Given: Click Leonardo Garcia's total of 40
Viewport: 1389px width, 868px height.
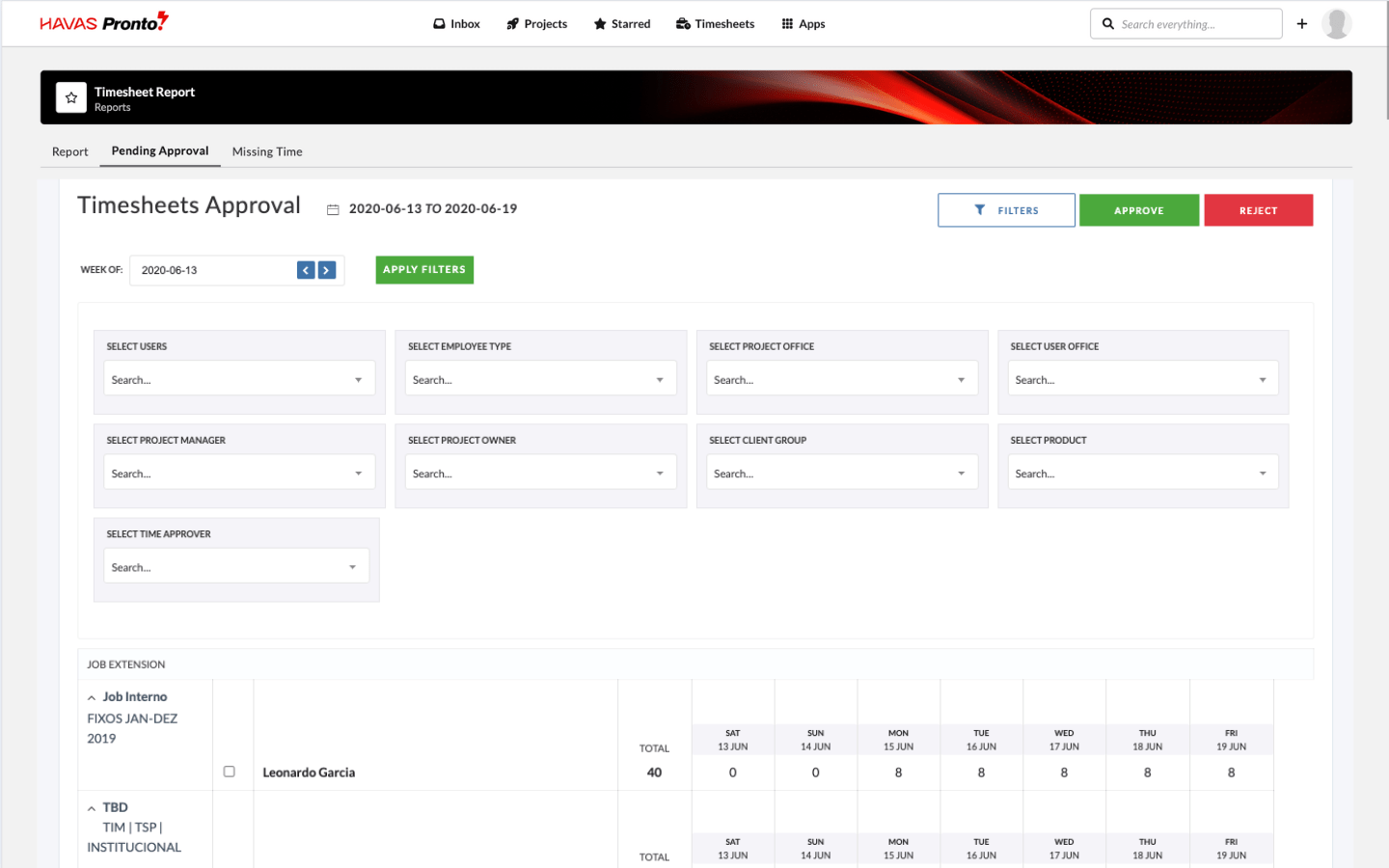Looking at the screenshot, I should [x=654, y=773].
